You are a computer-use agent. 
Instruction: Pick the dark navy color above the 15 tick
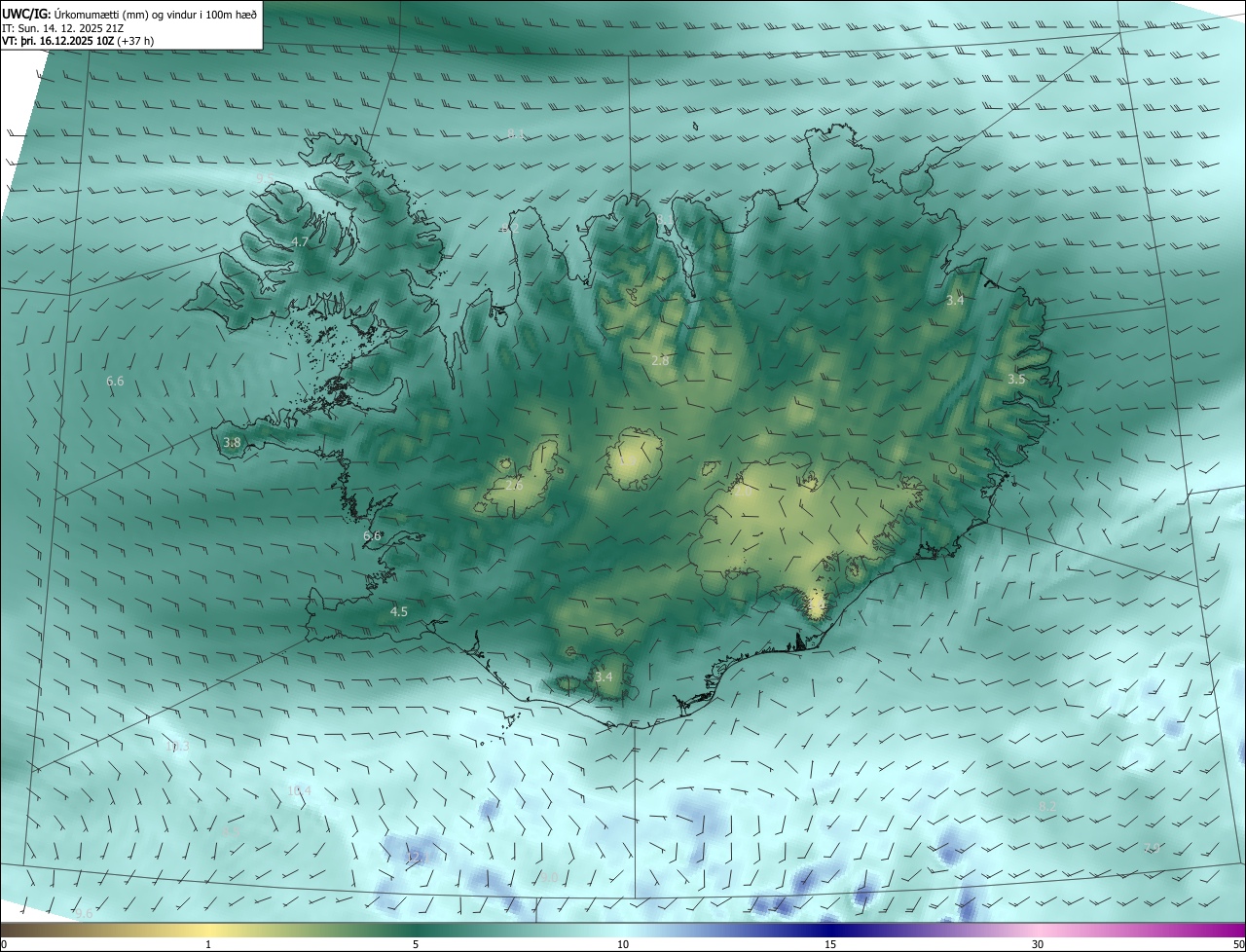[x=830, y=930]
